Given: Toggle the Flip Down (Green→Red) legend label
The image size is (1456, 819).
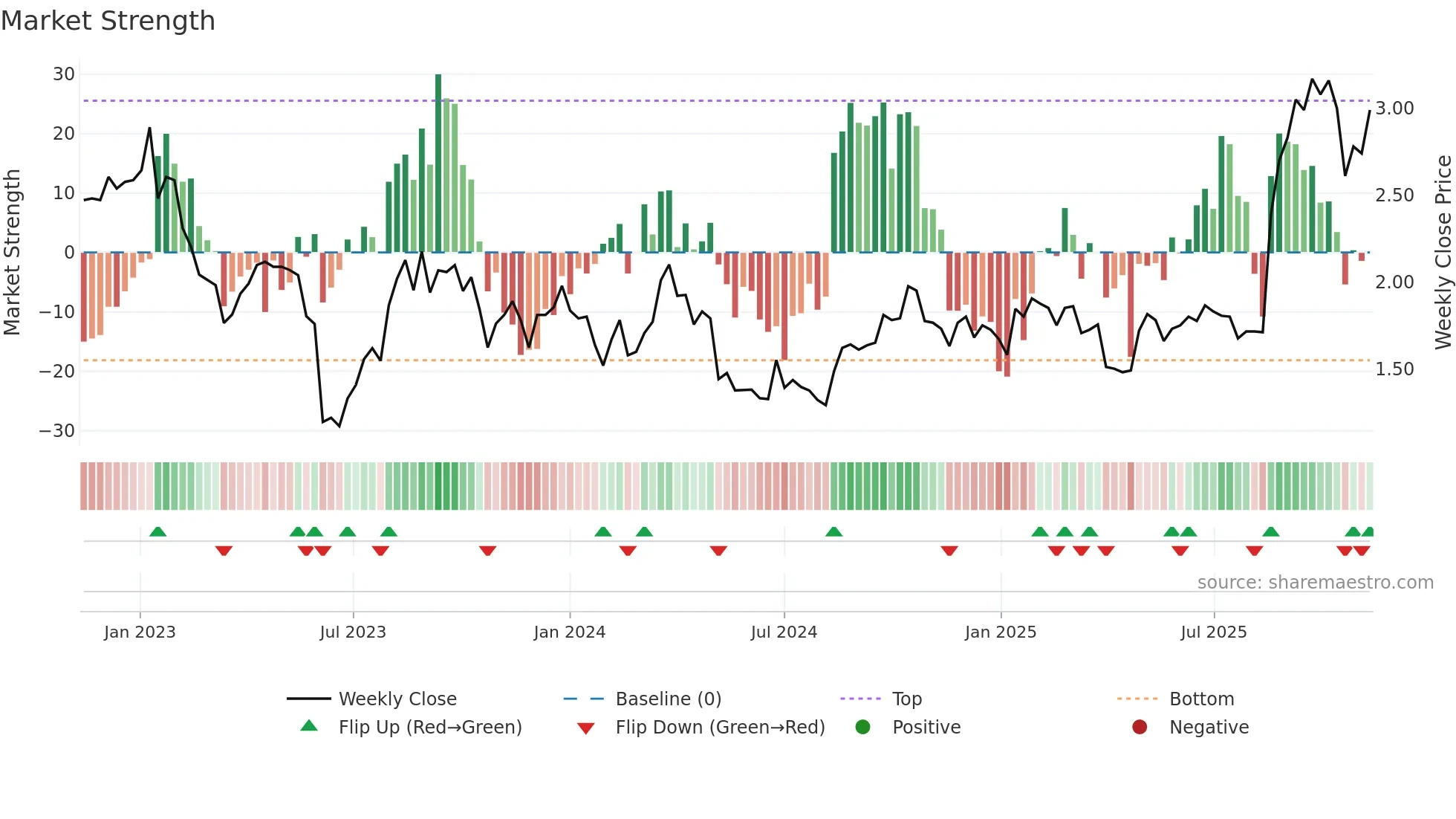Looking at the screenshot, I should click(720, 727).
